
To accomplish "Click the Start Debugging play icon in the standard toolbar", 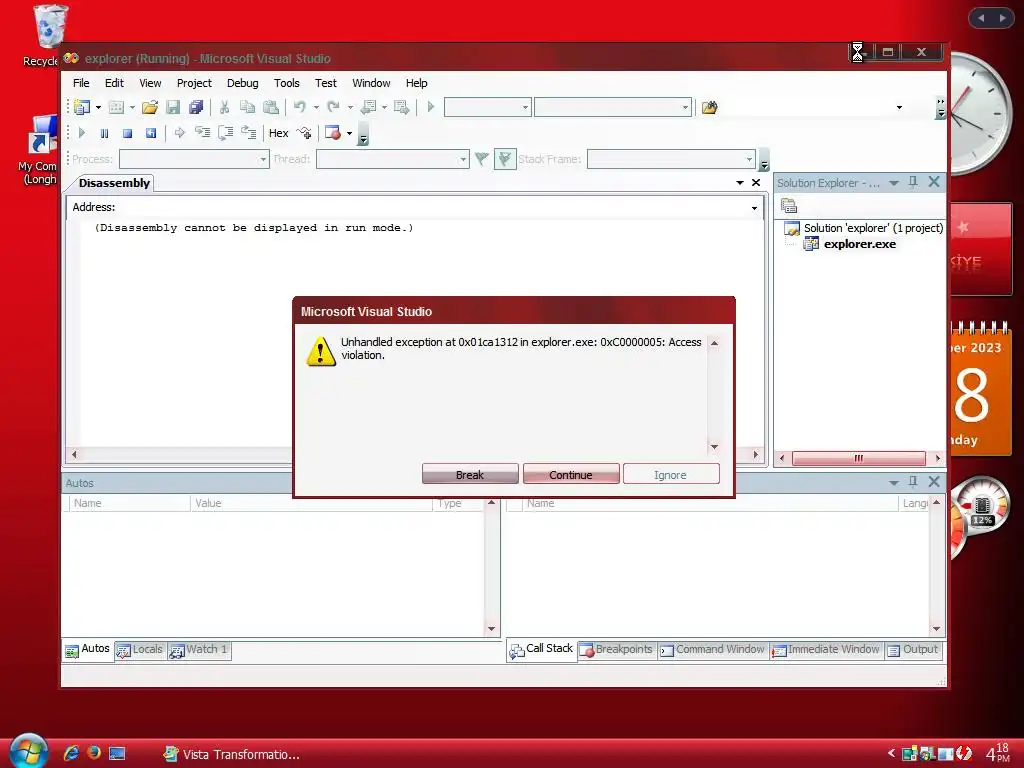I will [430, 106].
